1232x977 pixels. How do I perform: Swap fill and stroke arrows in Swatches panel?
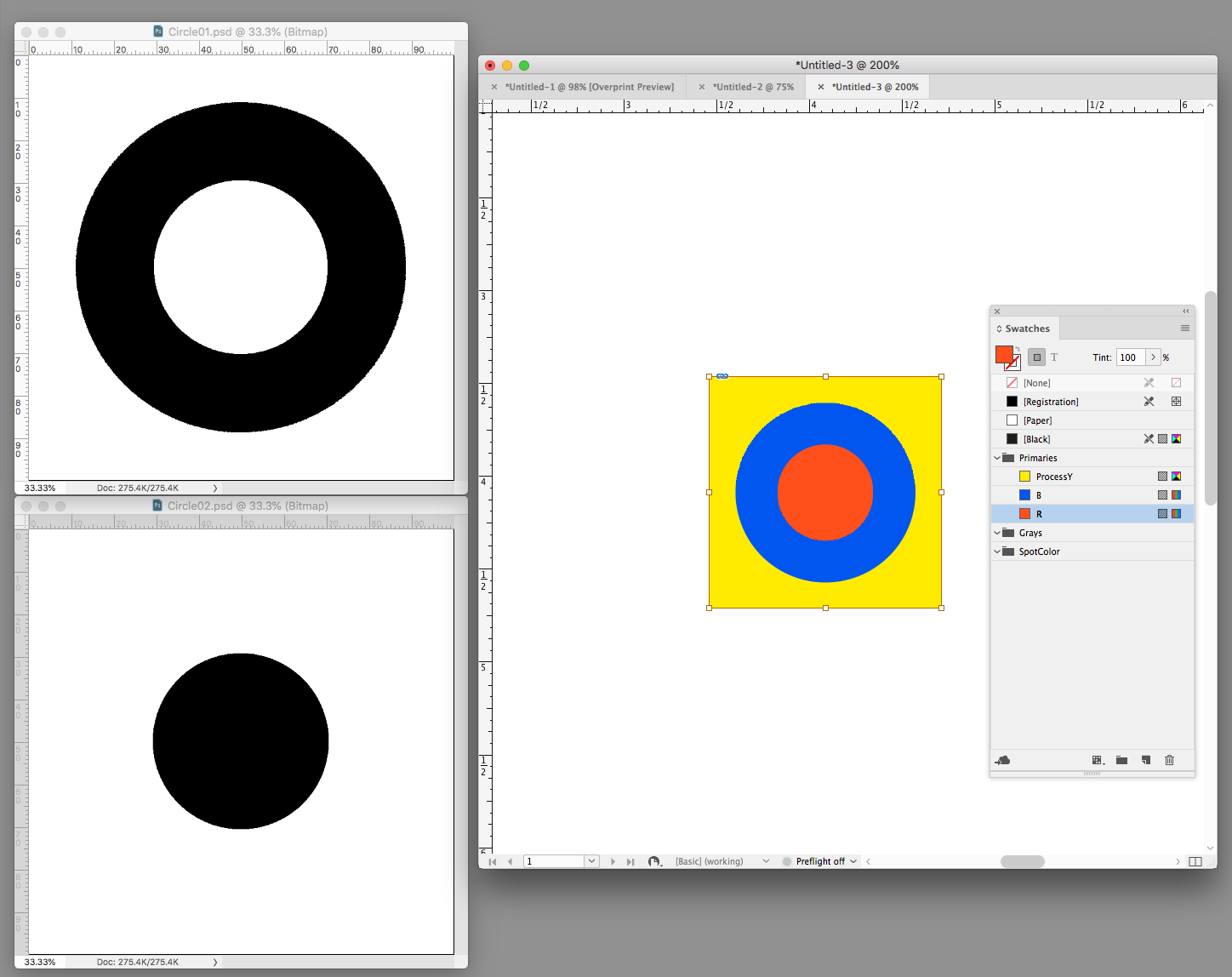1018,349
